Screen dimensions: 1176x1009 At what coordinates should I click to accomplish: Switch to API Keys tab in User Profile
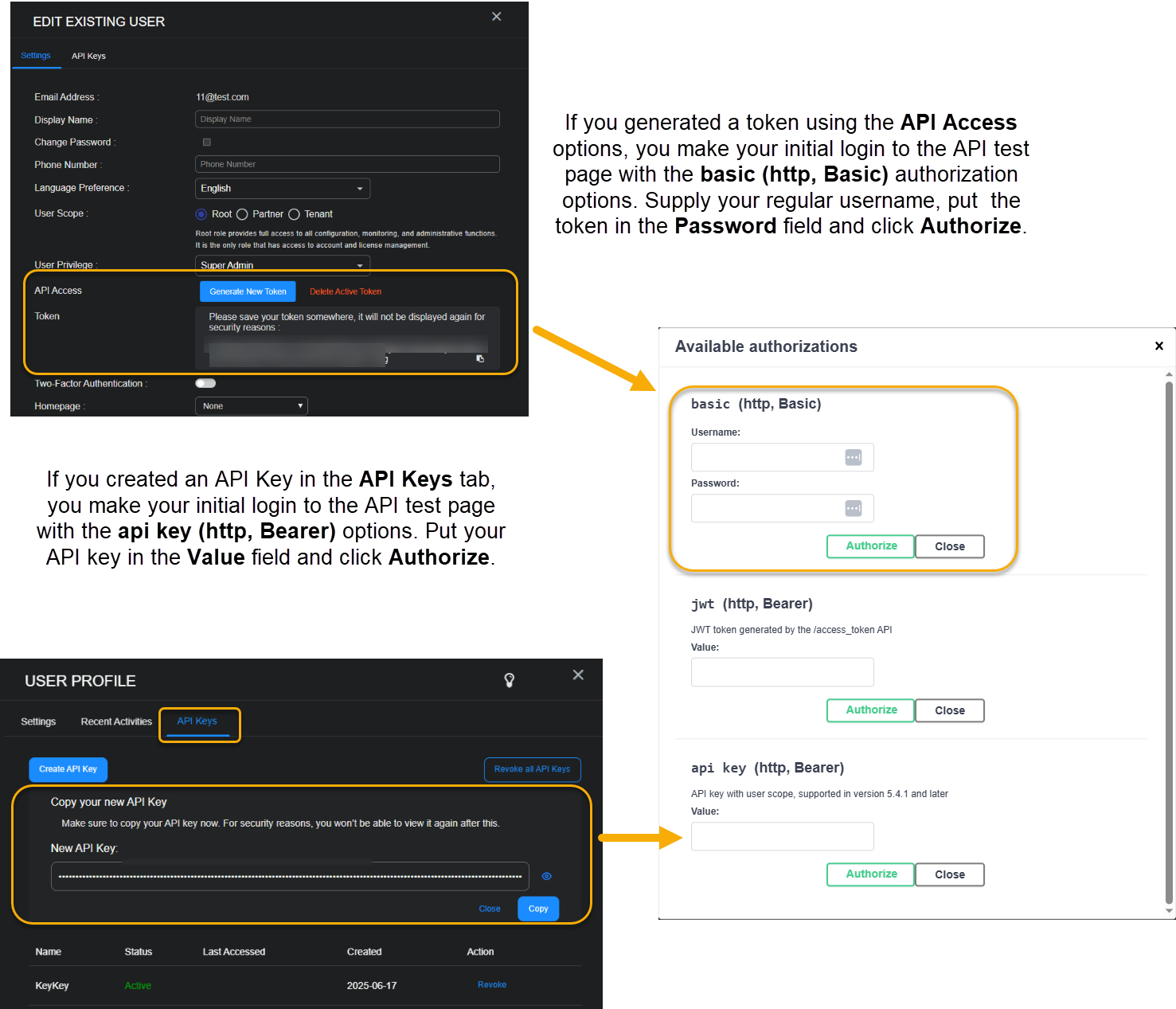pyautogui.click(x=197, y=722)
